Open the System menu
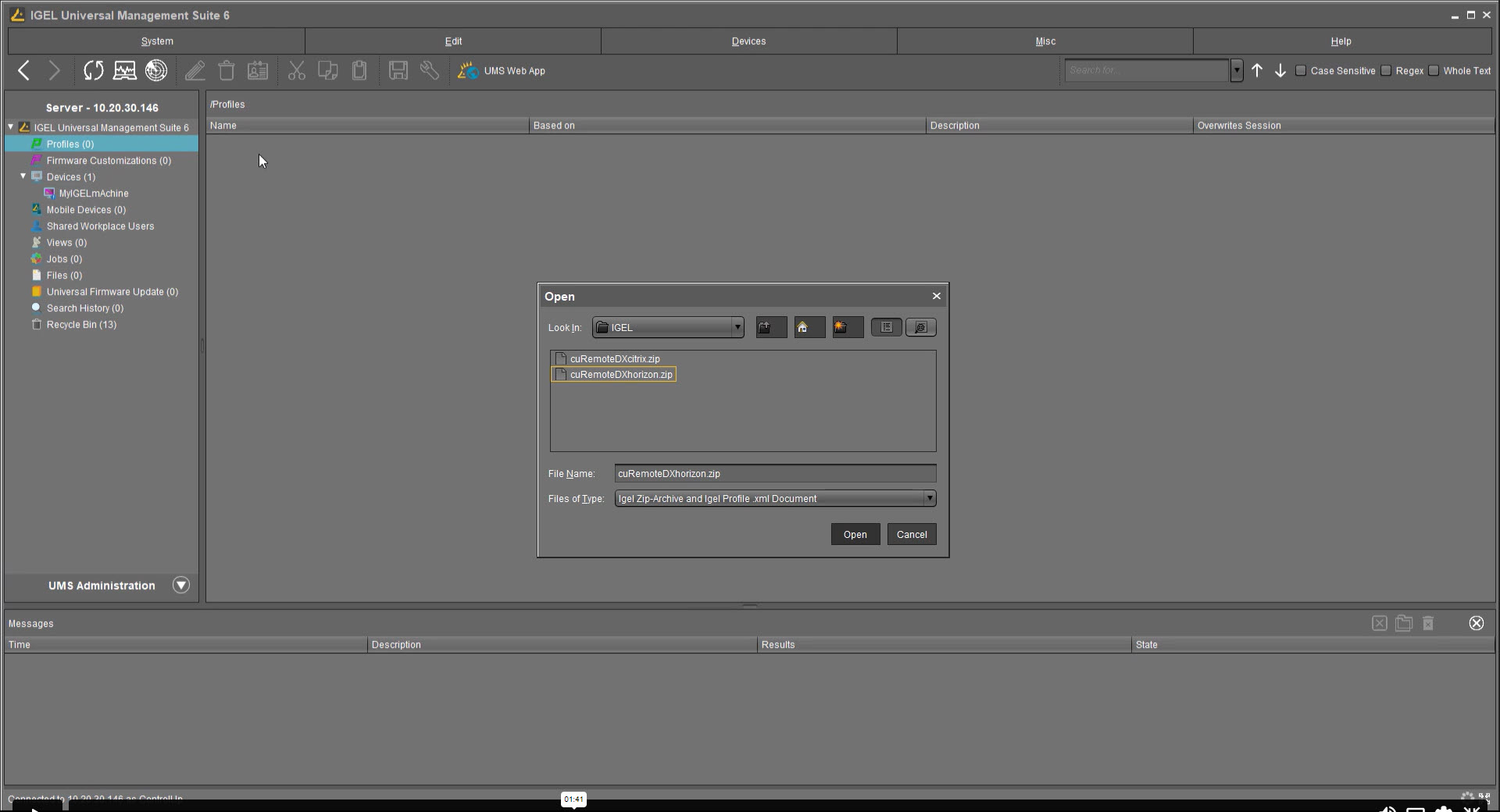The height and width of the screenshot is (812, 1500). [x=157, y=41]
